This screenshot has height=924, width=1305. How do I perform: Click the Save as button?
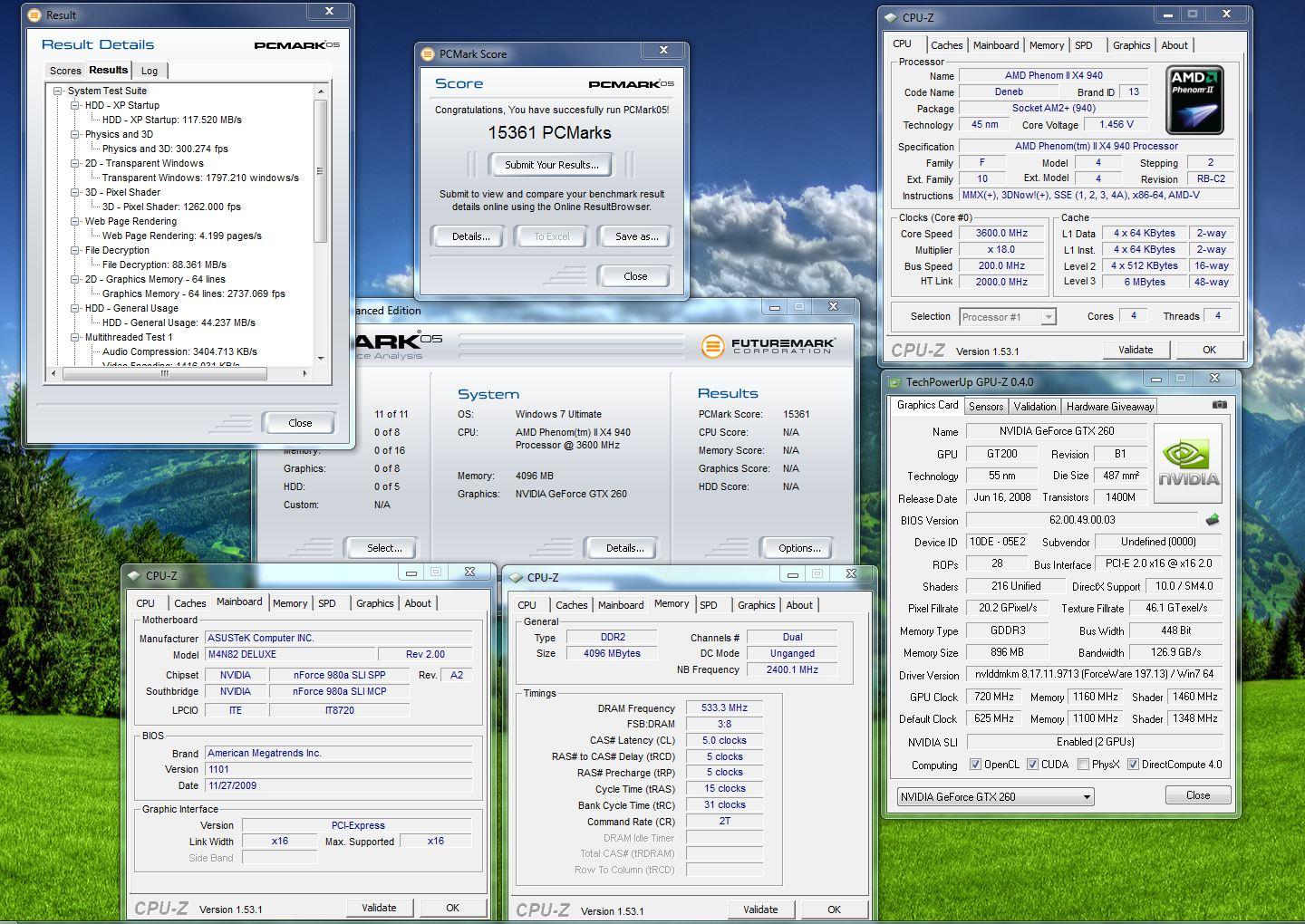click(636, 236)
